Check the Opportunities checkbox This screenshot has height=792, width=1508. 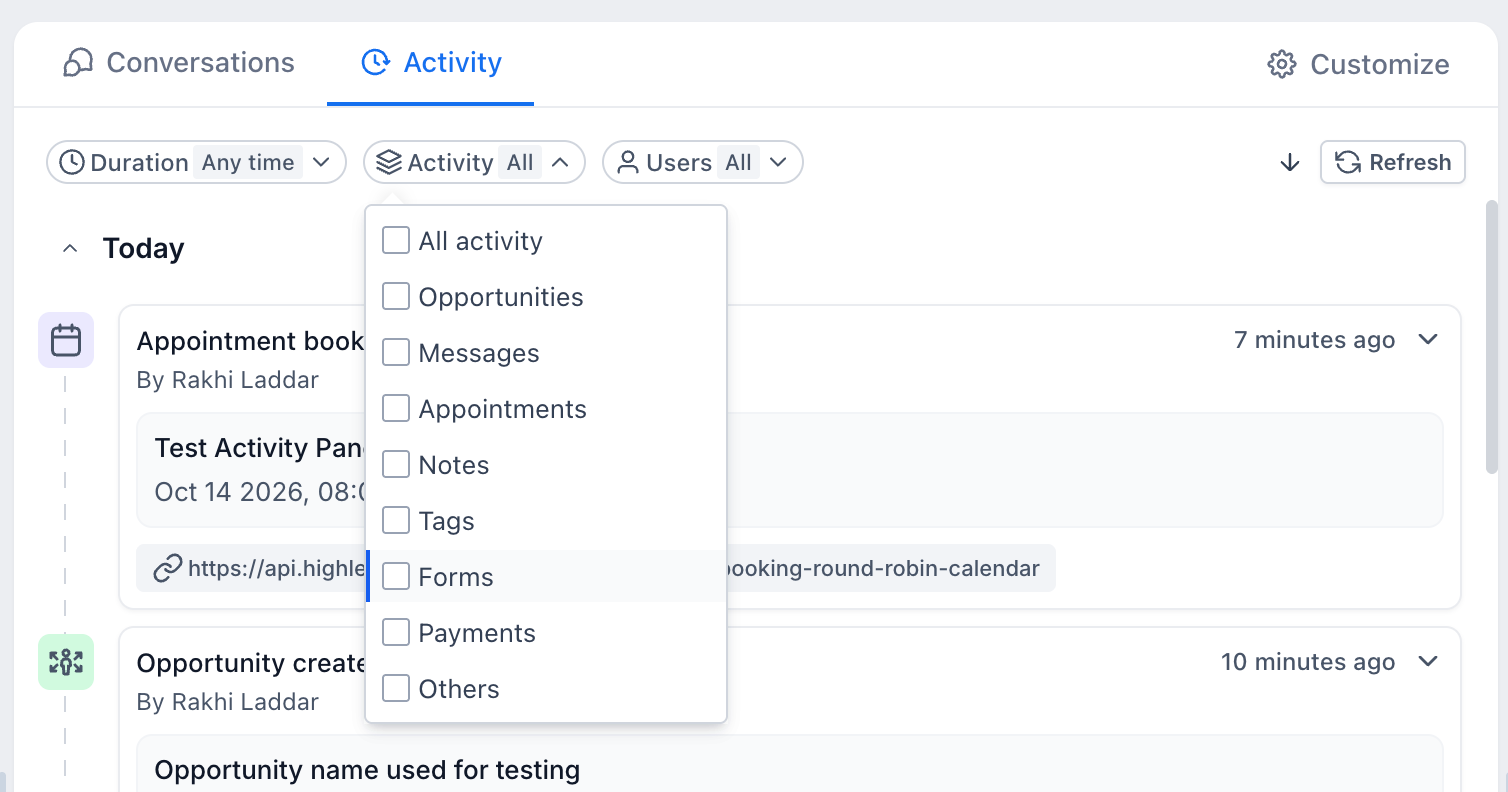(396, 296)
